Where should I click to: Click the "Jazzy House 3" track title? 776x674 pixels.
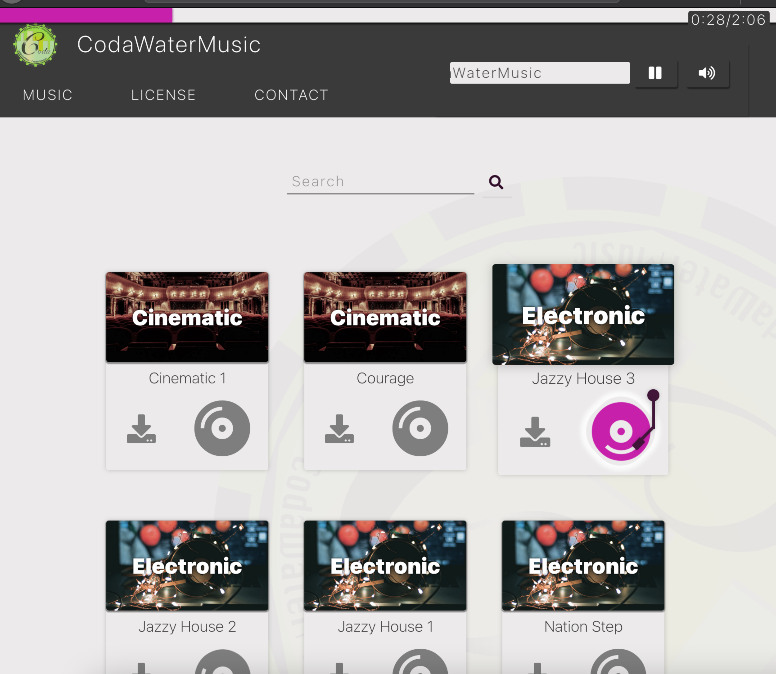583,379
